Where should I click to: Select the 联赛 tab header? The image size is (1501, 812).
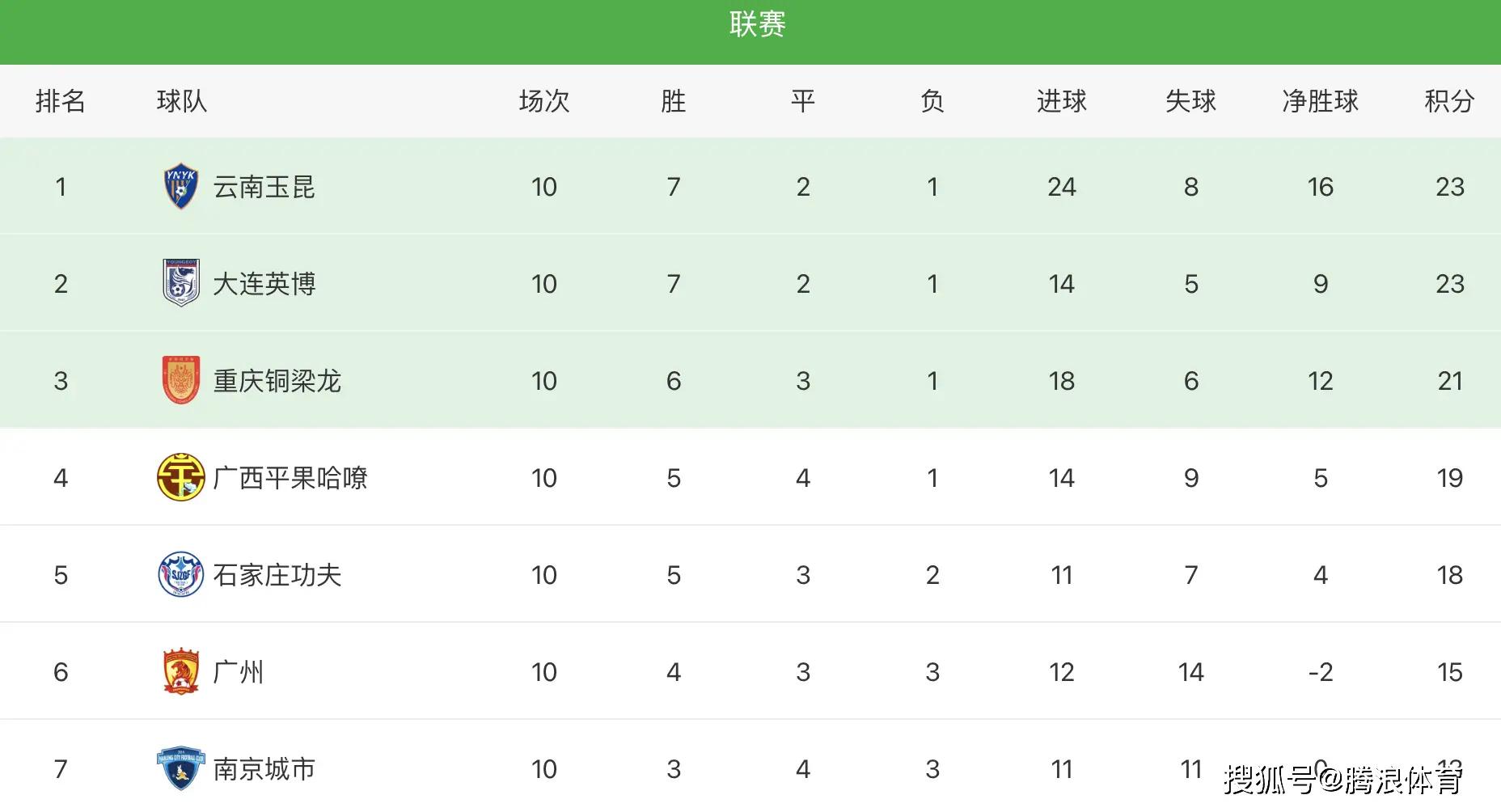[x=757, y=24]
